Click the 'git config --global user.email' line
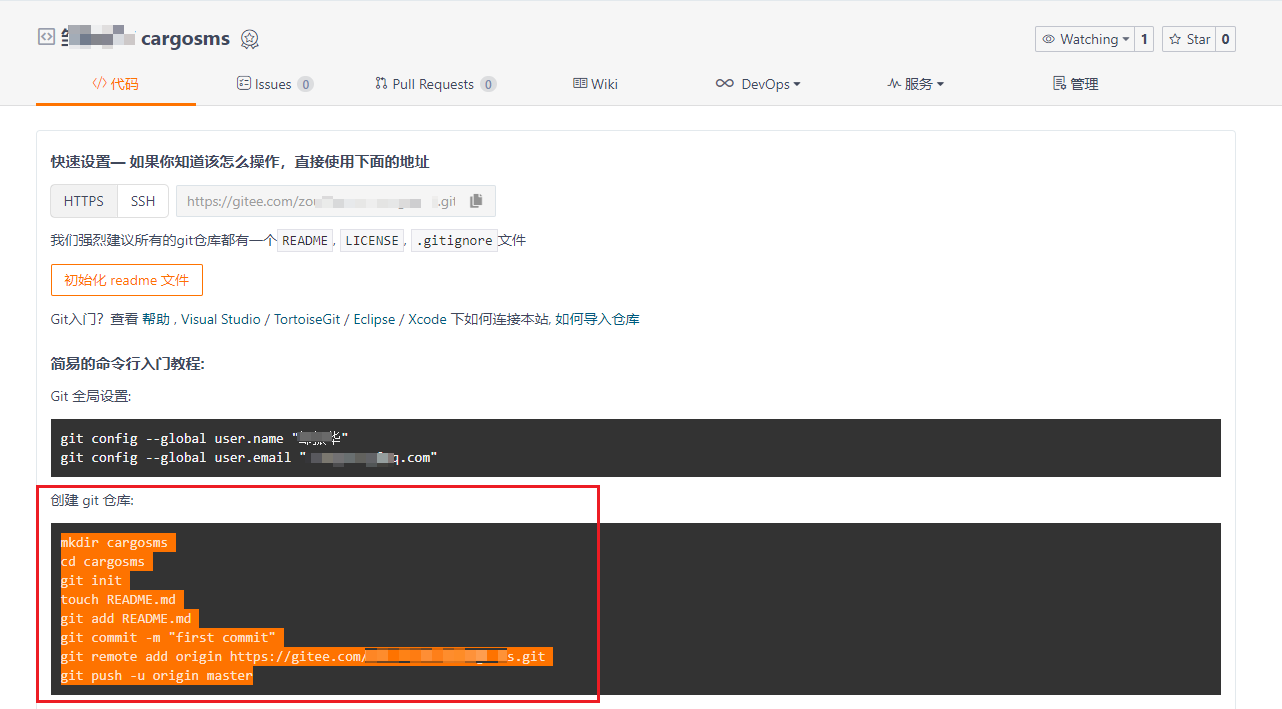 (249, 457)
